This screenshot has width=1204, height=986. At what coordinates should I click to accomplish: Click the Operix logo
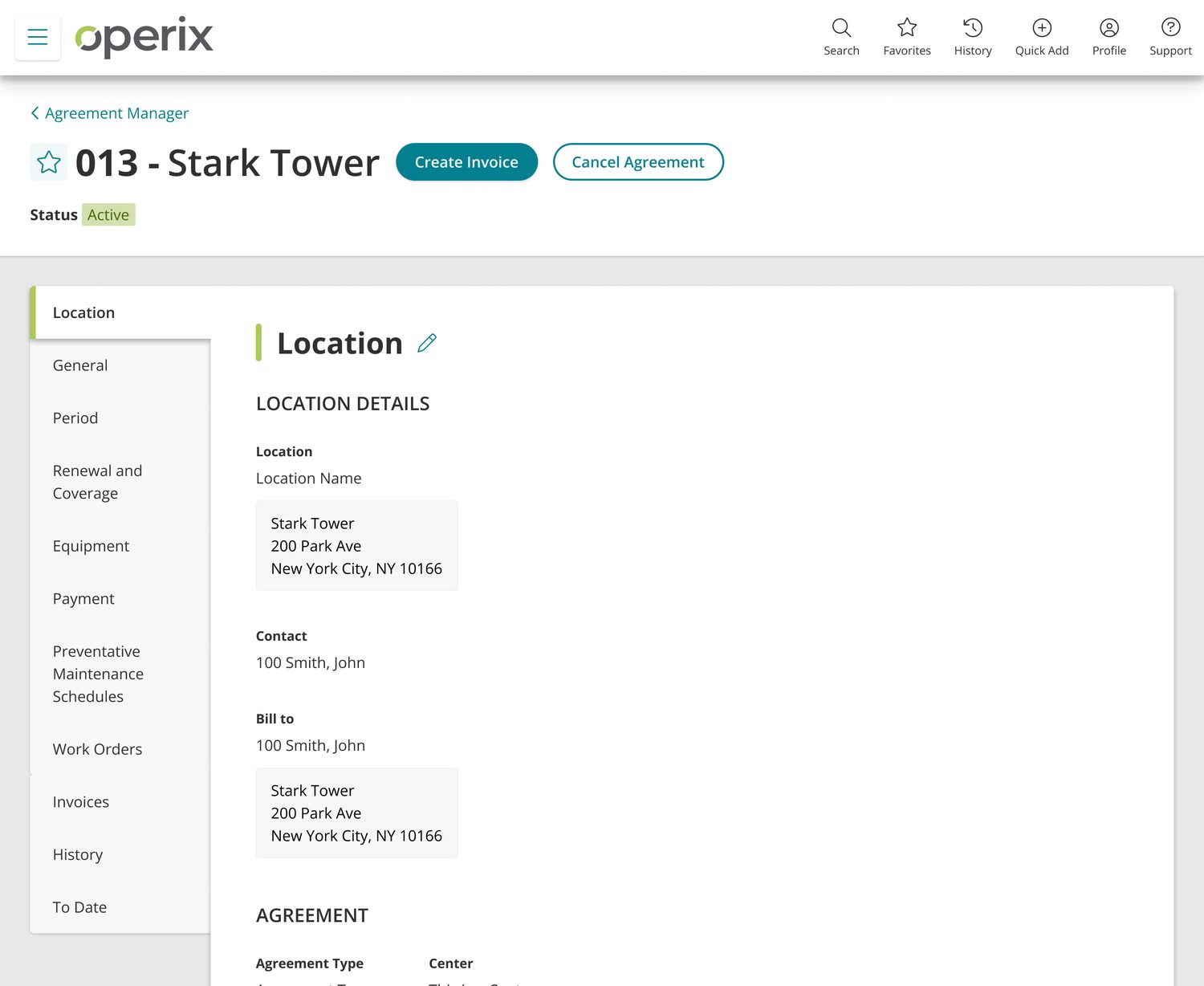[x=144, y=37]
